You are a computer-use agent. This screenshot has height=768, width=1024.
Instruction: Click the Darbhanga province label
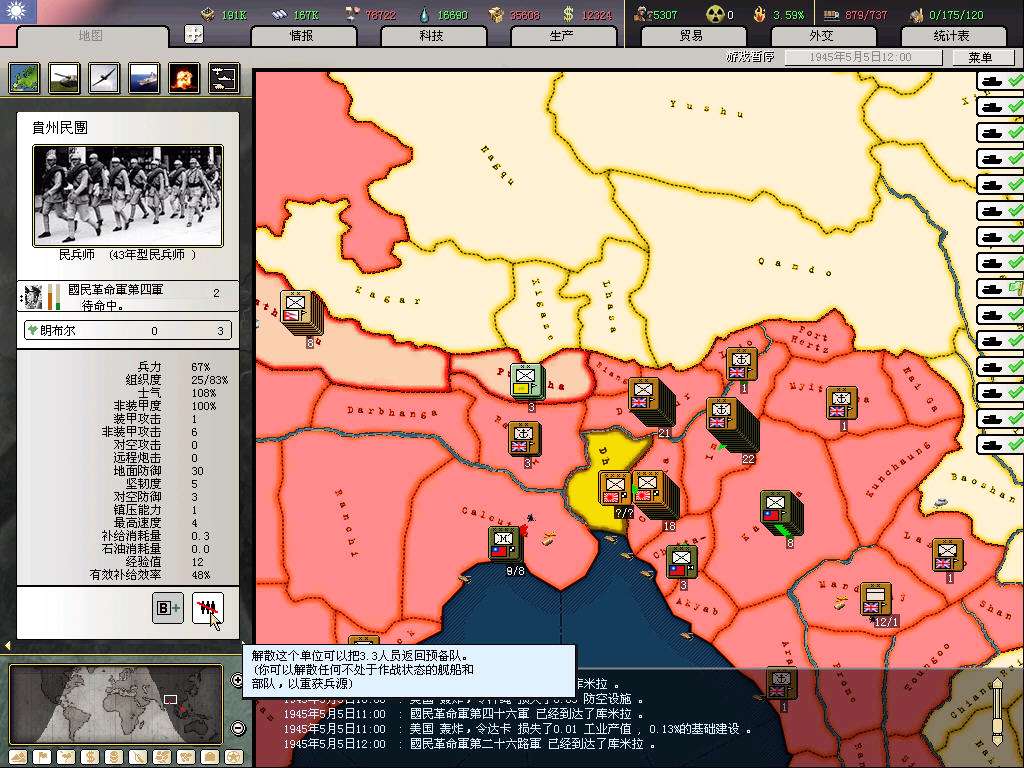(391, 411)
